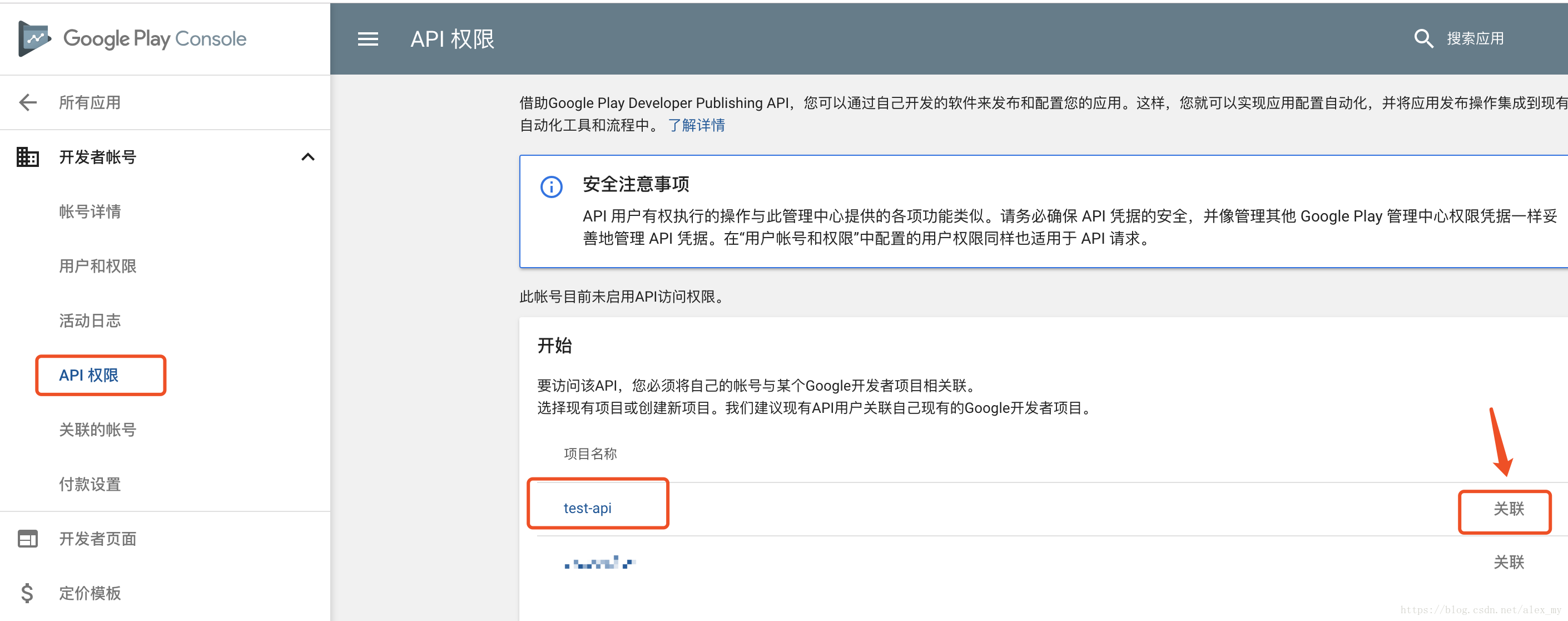The height and width of the screenshot is (621, 1568).
Task: Click the back arrow beside 所有应用
Action: 28,102
